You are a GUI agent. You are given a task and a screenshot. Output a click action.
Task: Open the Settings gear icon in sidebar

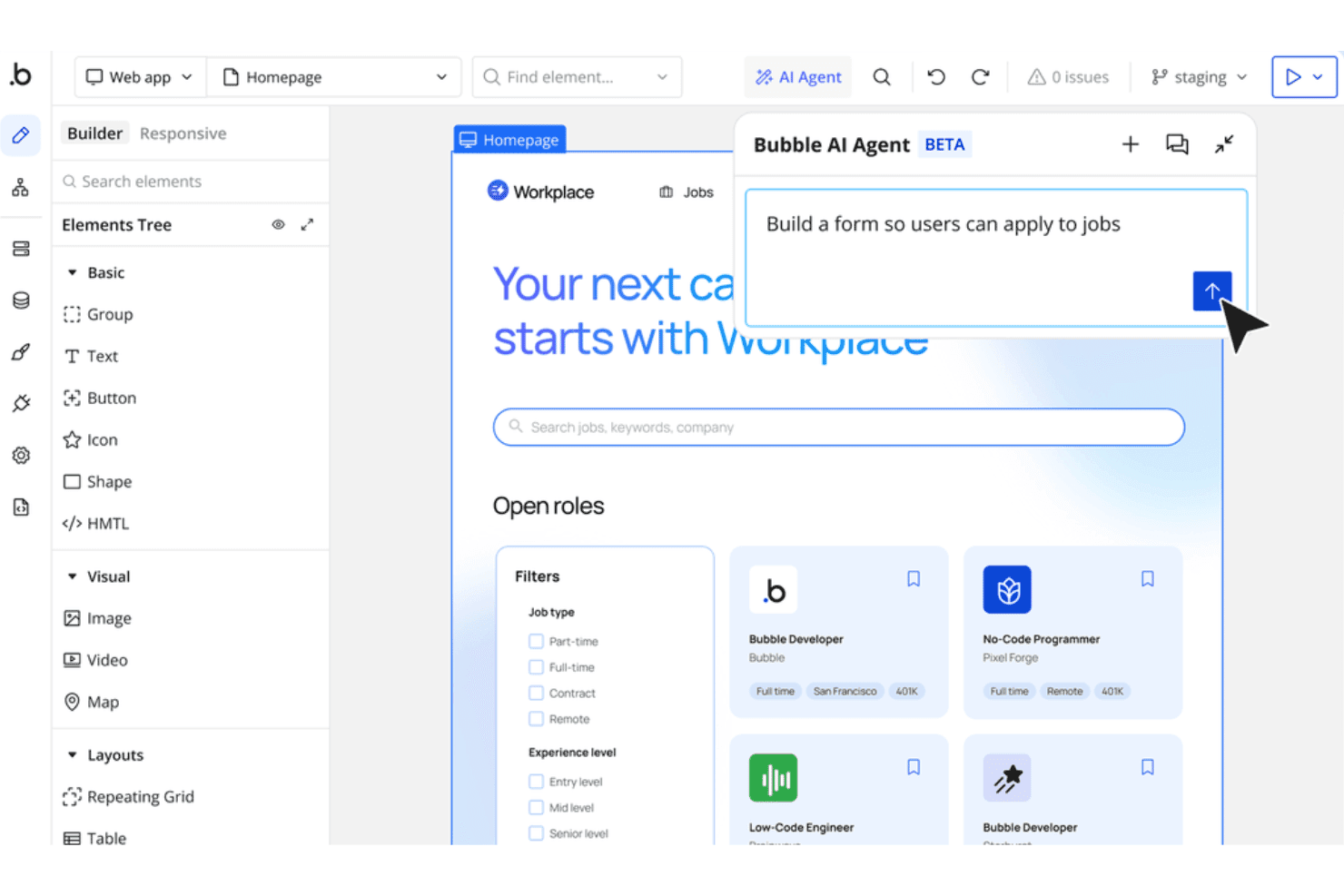pos(21,456)
